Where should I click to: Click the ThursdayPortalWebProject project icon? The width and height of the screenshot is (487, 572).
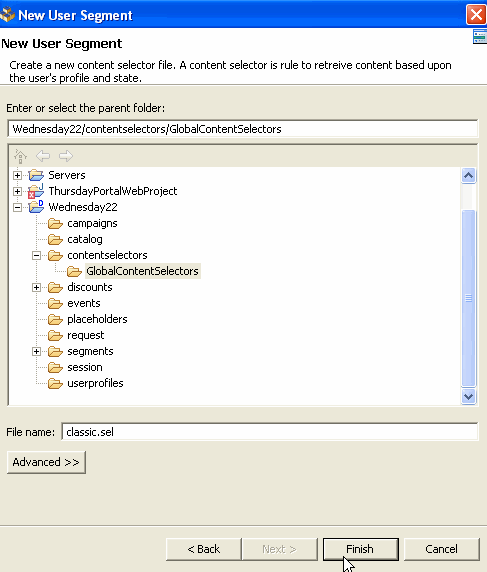tap(36, 191)
